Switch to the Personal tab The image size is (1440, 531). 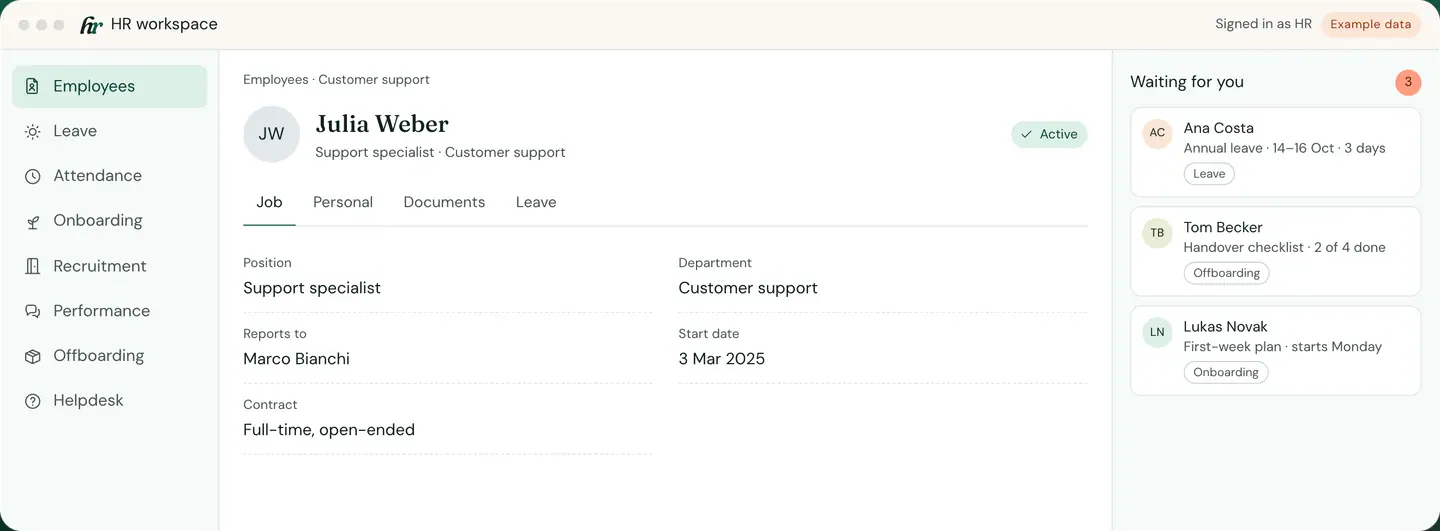pos(343,202)
